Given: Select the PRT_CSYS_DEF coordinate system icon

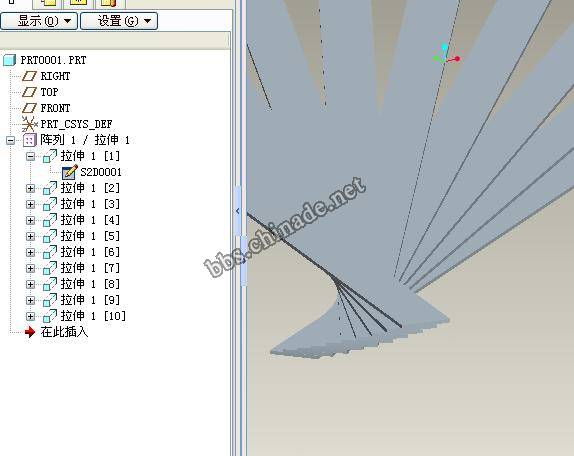Looking at the screenshot, I should point(29,124).
